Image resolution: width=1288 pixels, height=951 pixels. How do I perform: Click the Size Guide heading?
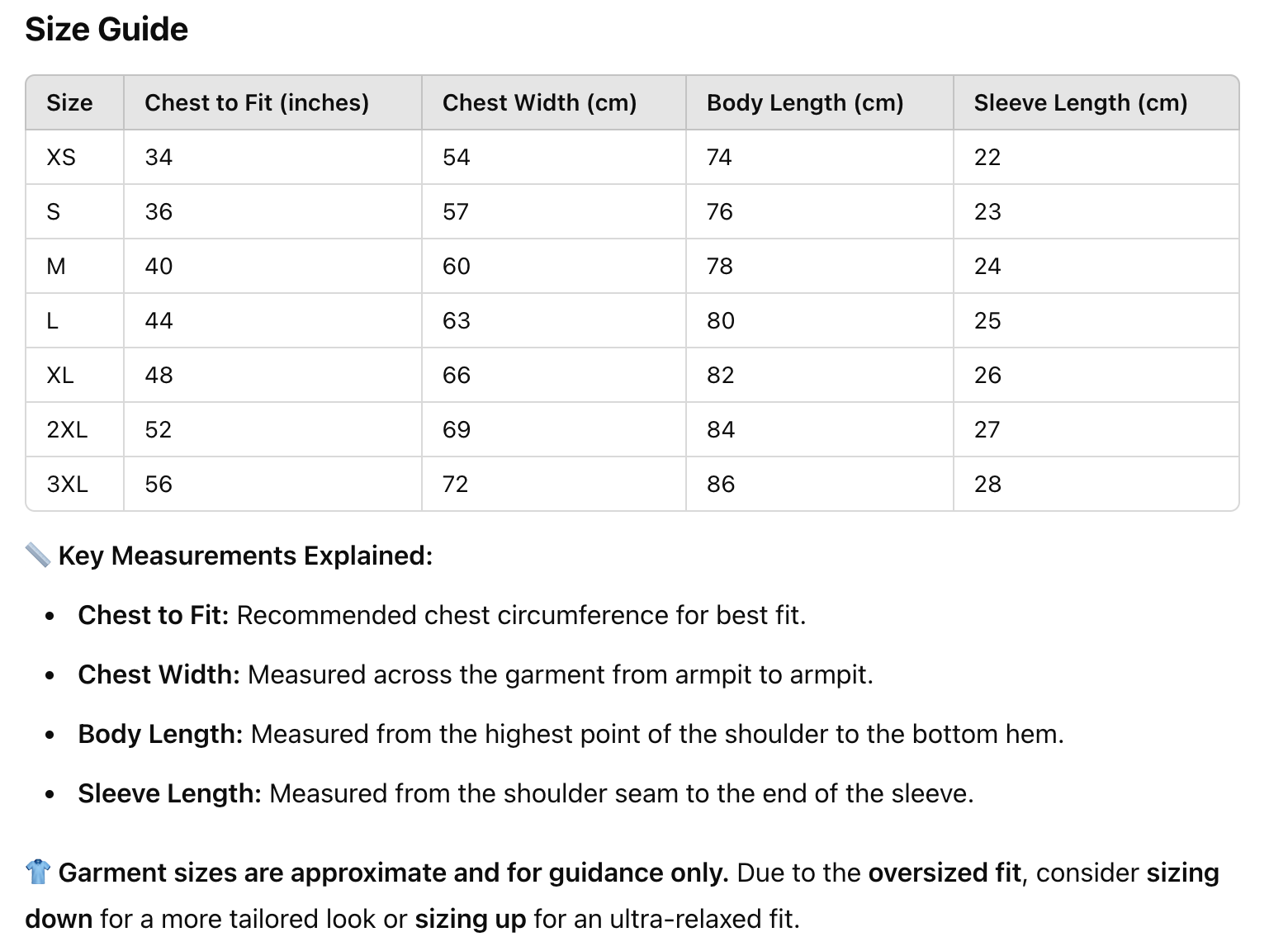107,30
